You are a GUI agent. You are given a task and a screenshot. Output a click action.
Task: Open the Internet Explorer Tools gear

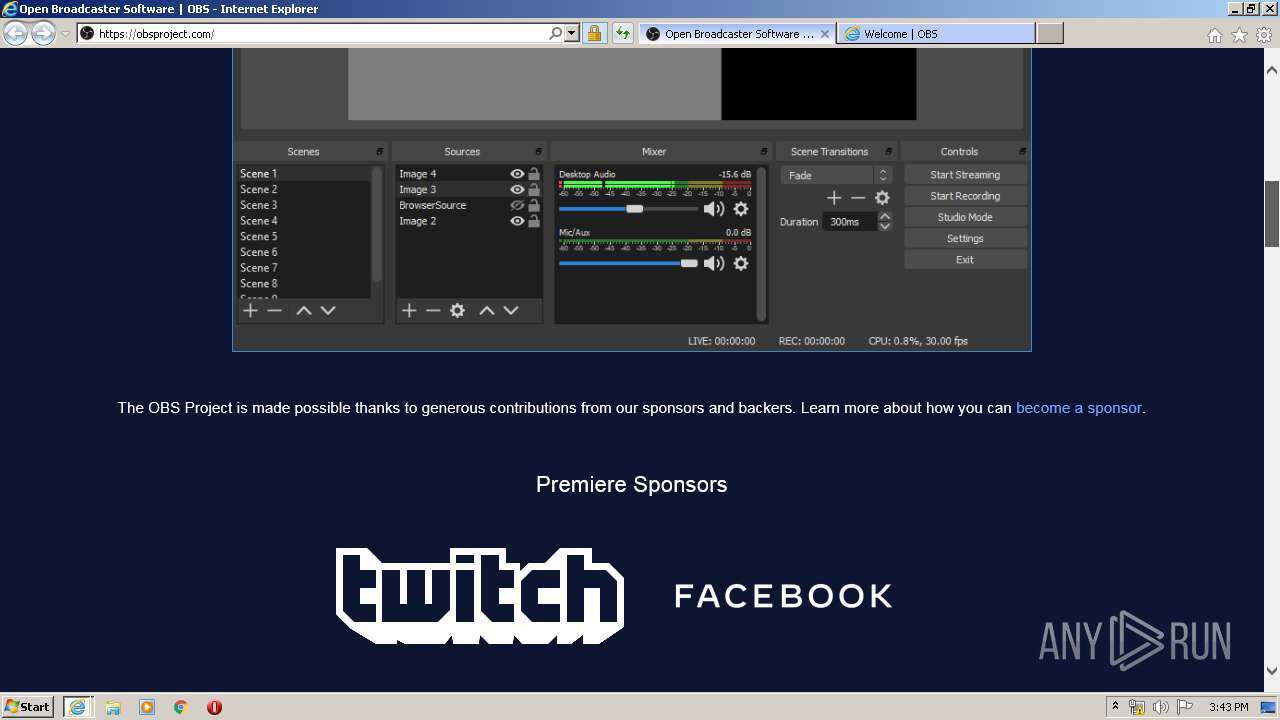[x=1264, y=35]
